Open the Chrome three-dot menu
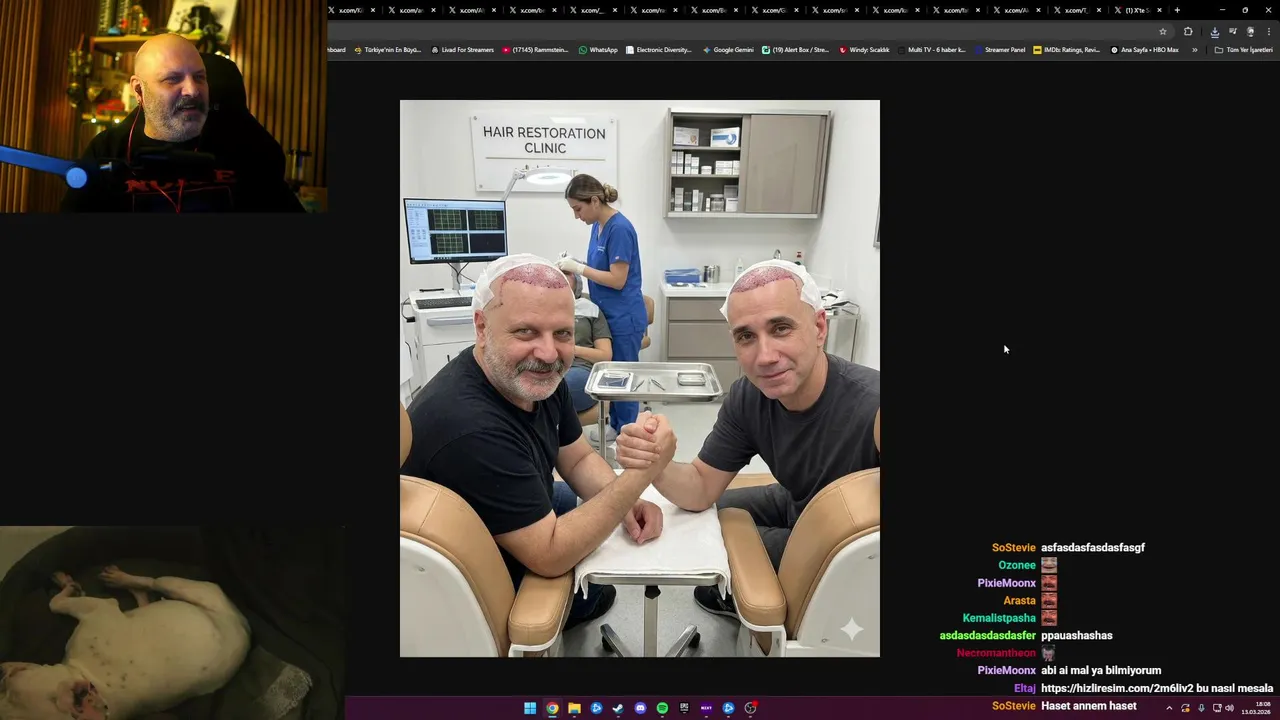Screen dimensions: 1280x720 [x=1269, y=31]
